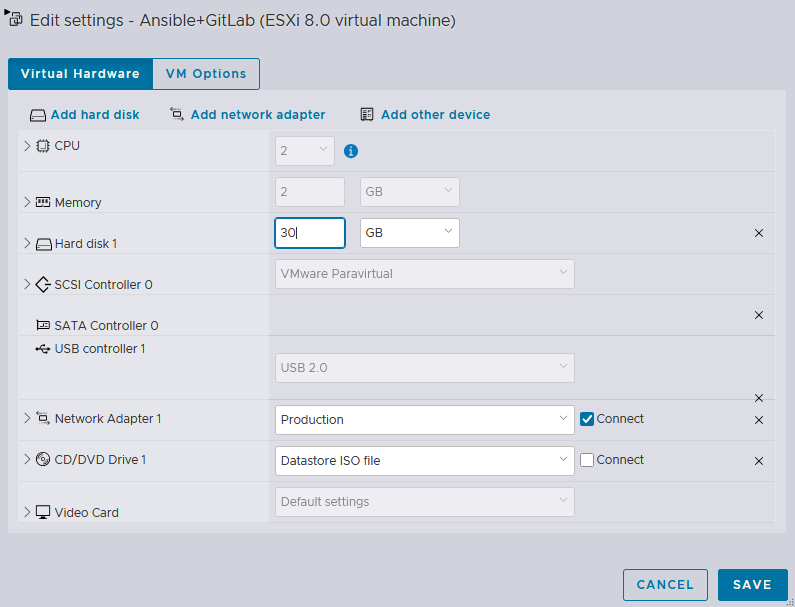Click the Video Card monitor icon

tap(43, 512)
